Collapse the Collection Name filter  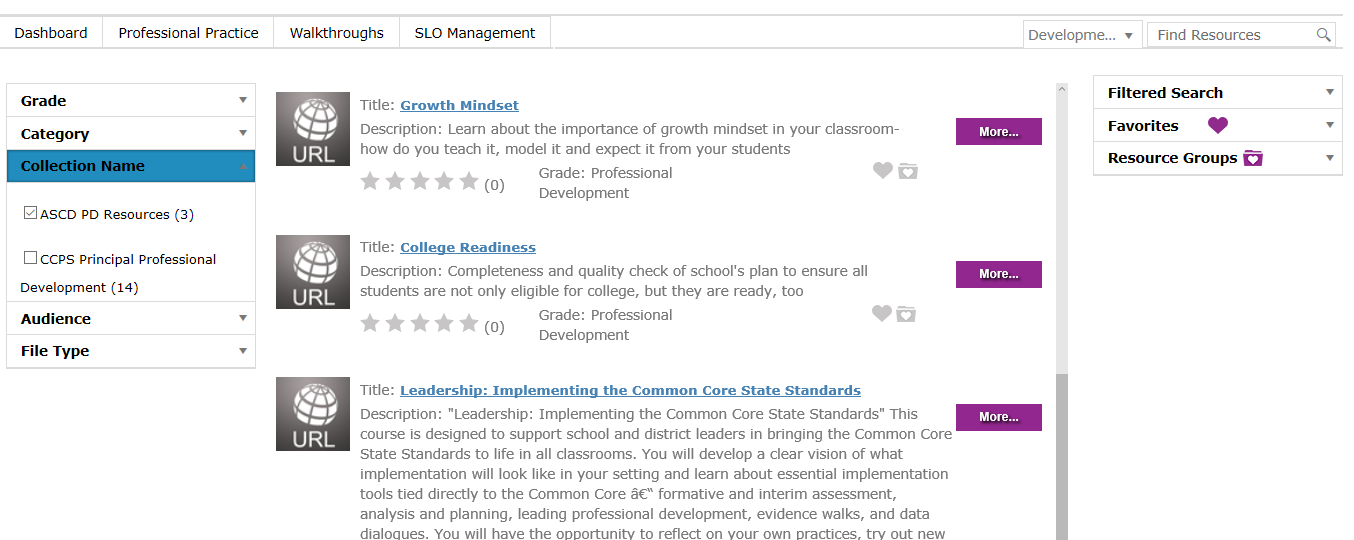[131, 166]
